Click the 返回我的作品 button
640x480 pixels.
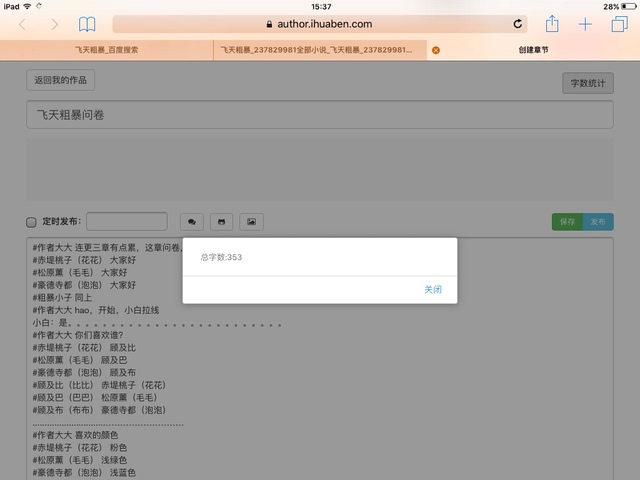click(60, 80)
